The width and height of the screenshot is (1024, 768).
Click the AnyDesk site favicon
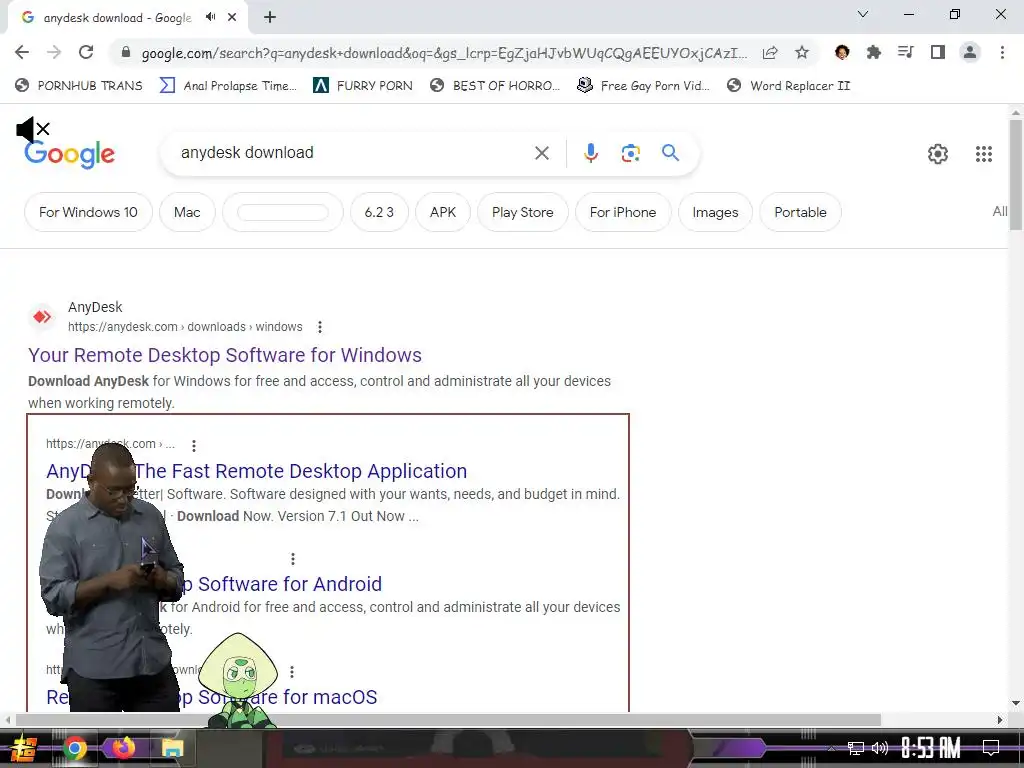pos(42,317)
